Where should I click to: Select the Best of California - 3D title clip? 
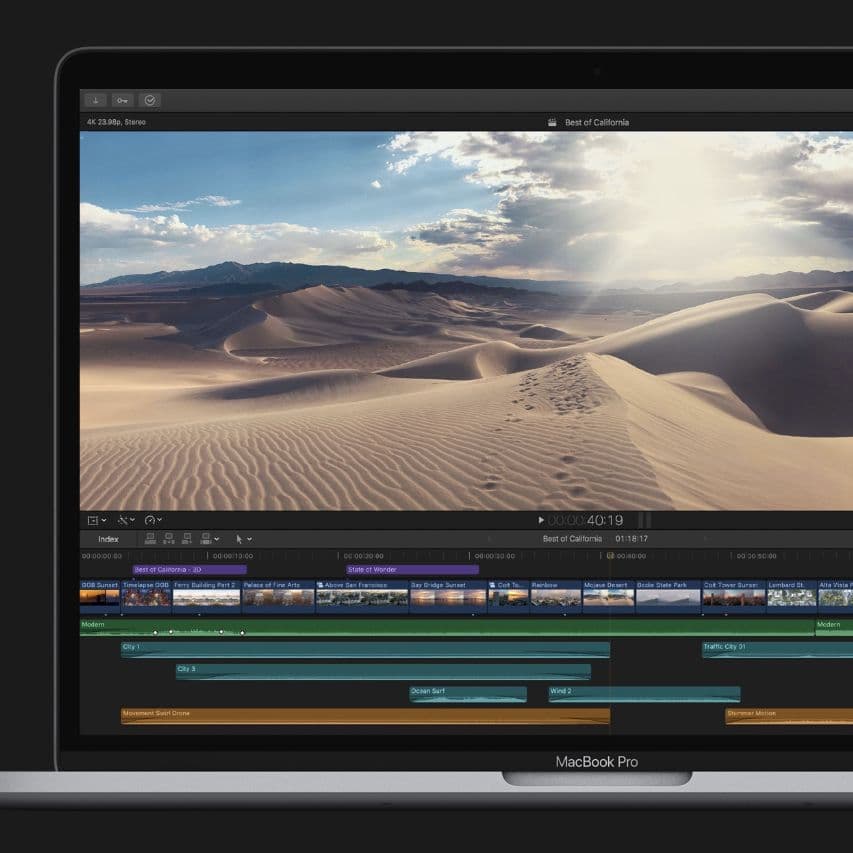point(189,570)
